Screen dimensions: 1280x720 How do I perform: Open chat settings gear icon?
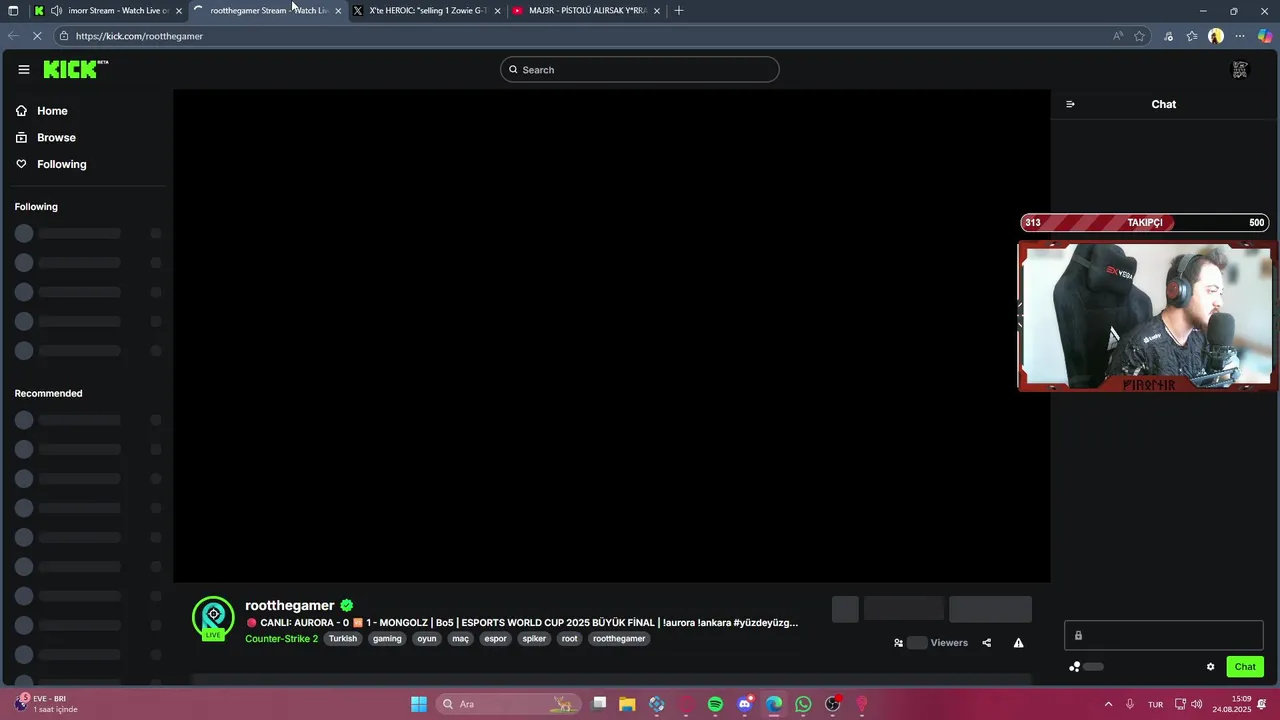point(1210,667)
